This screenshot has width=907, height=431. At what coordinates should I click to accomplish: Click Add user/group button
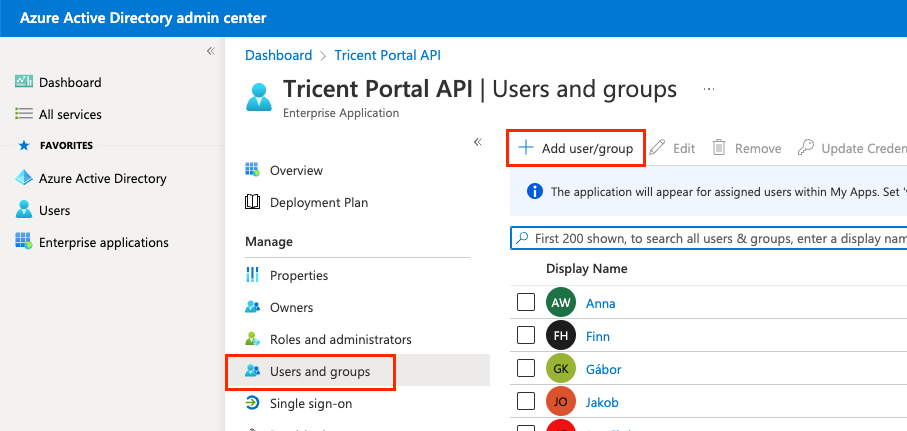(576, 149)
